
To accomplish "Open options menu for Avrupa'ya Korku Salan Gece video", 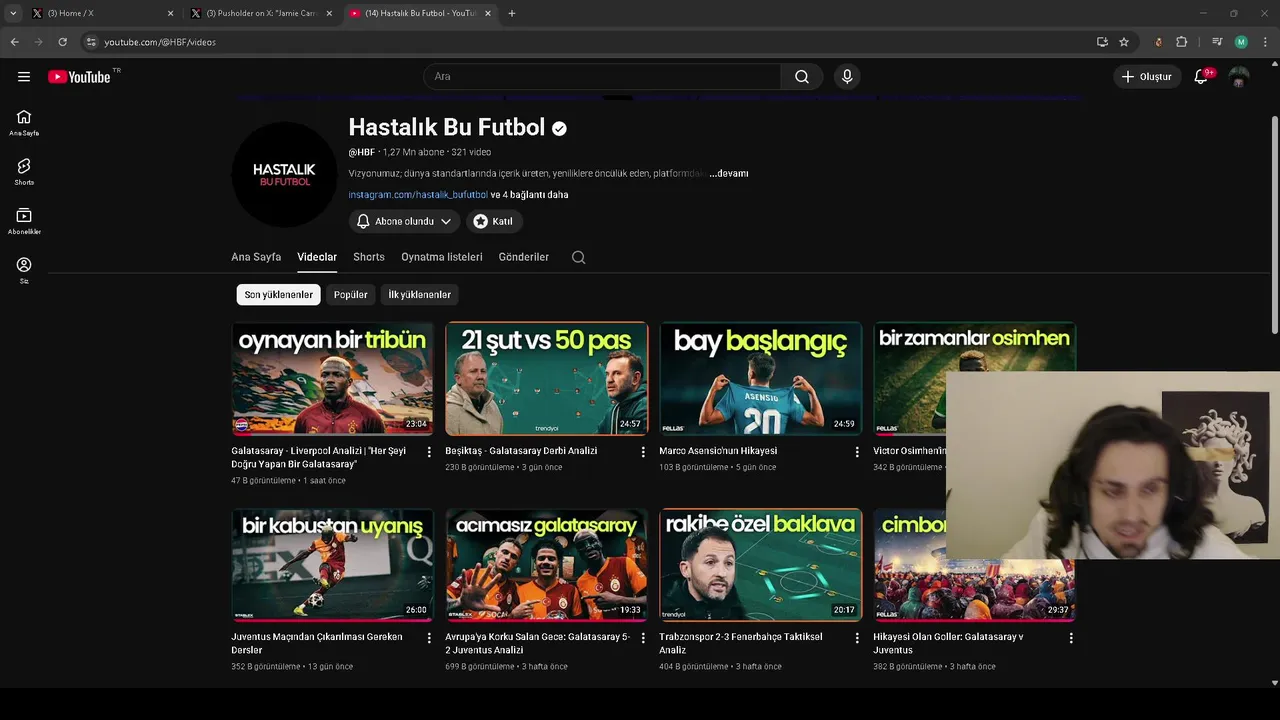I will 643,638.
